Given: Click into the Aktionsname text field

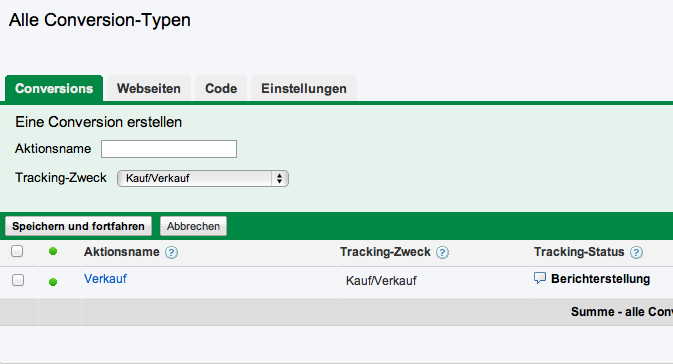Looking at the screenshot, I should click(169, 149).
